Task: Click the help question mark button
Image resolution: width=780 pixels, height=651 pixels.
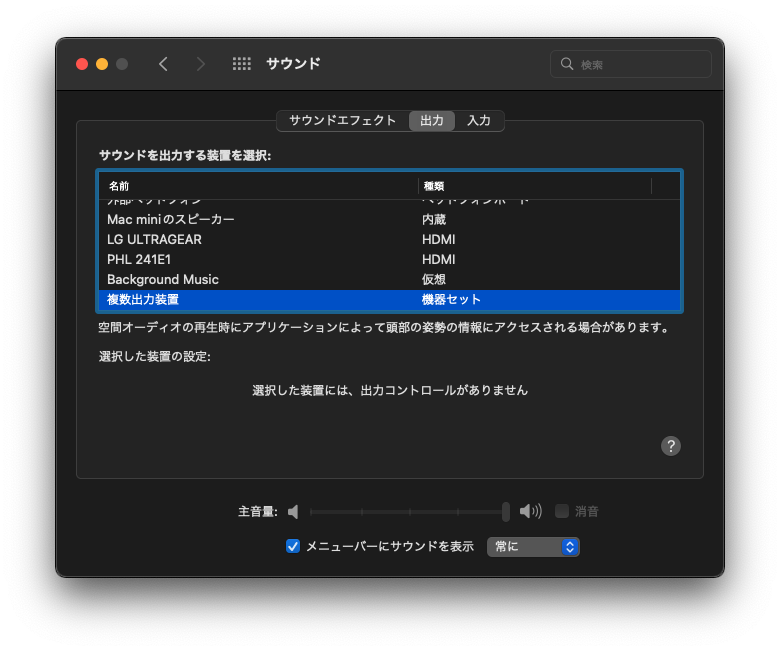Action: point(671,446)
